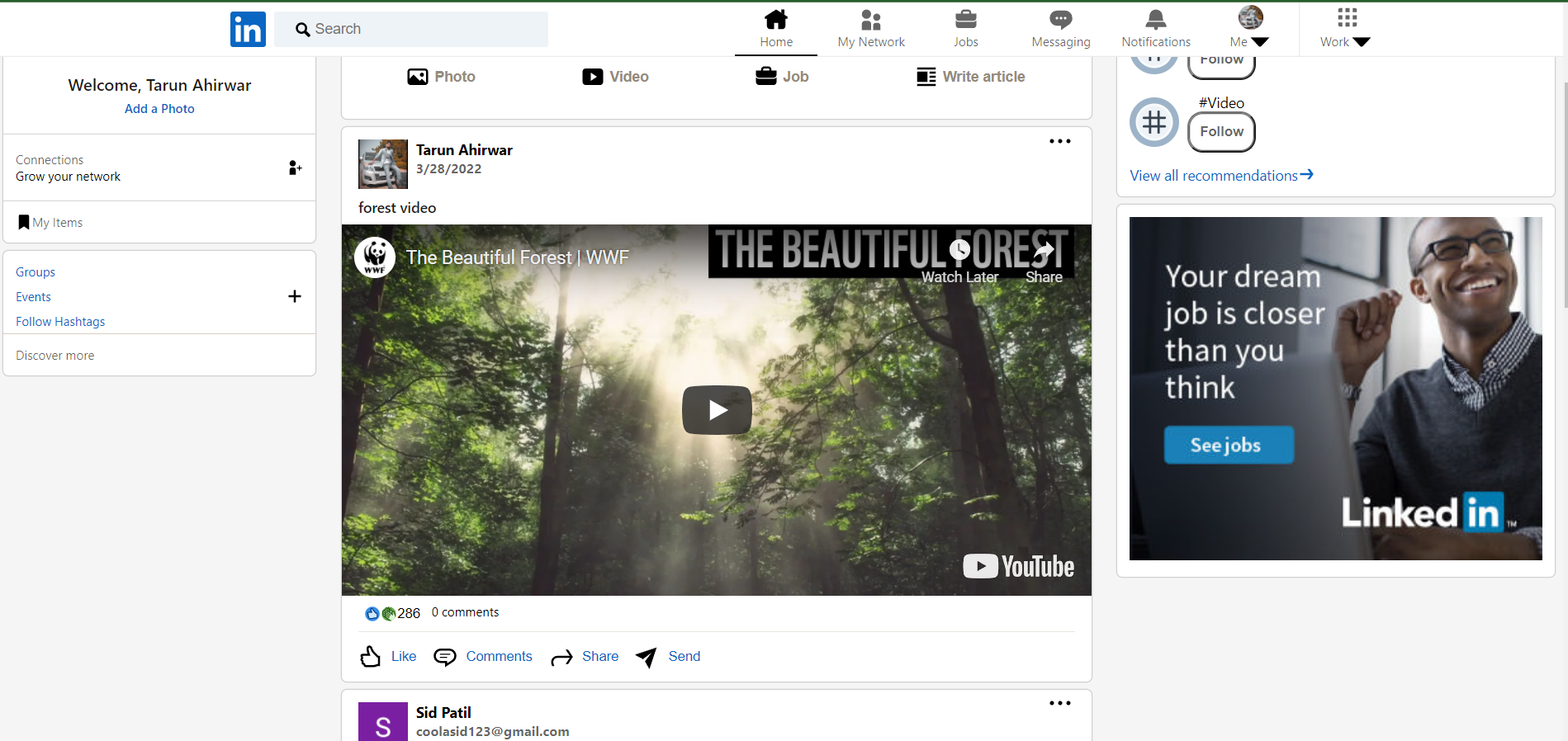Click the add connections person icon
1568x741 pixels.
(295, 168)
